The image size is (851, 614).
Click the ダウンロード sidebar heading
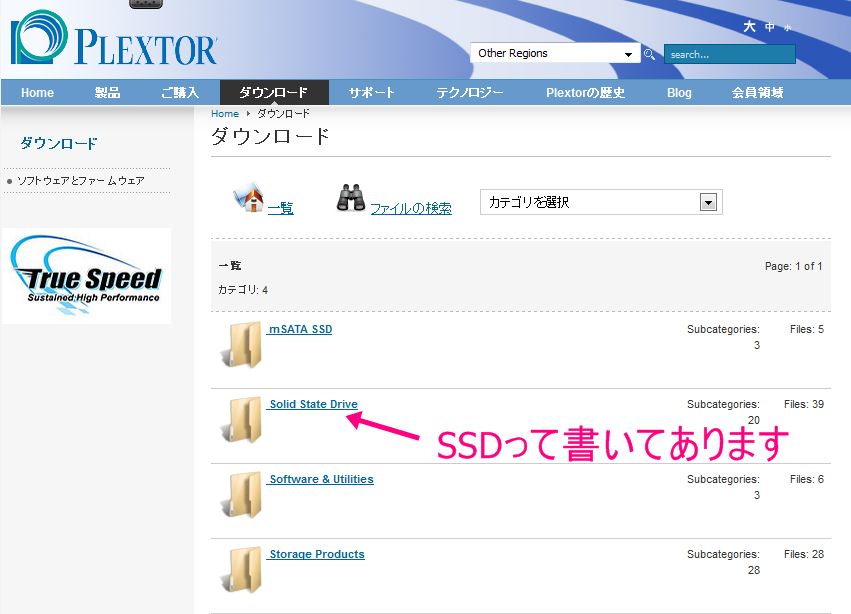tap(59, 143)
